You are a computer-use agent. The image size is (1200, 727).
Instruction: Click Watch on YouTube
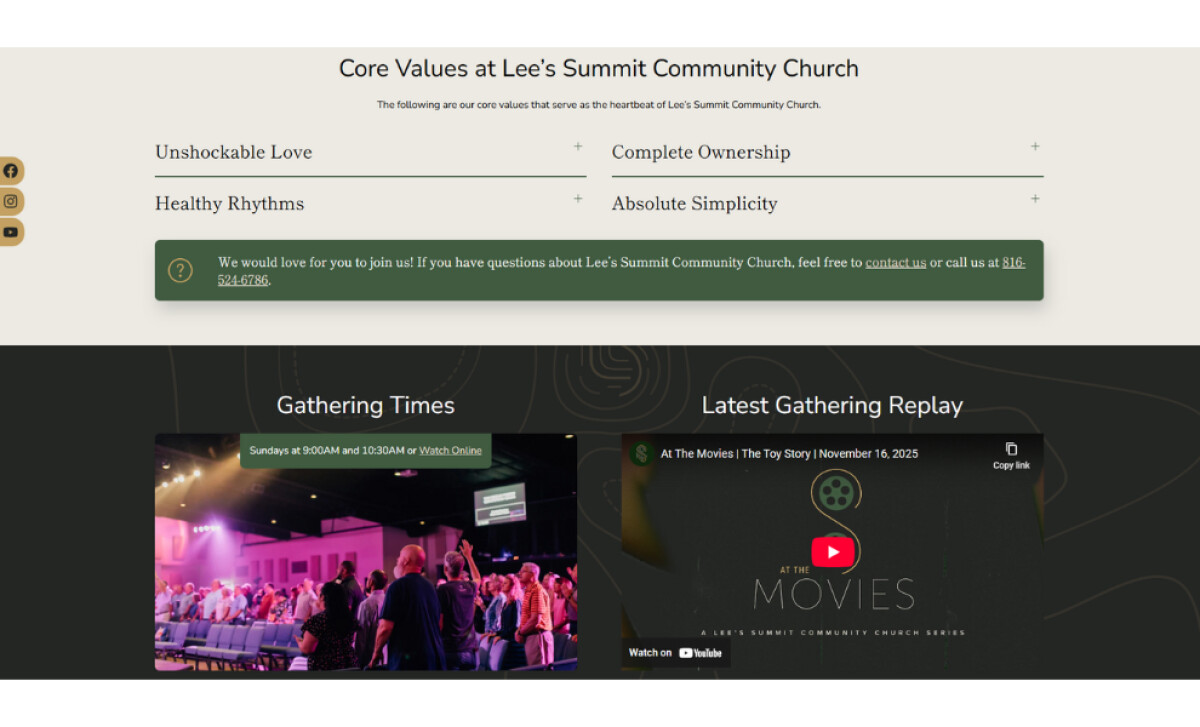click(676, 653)
